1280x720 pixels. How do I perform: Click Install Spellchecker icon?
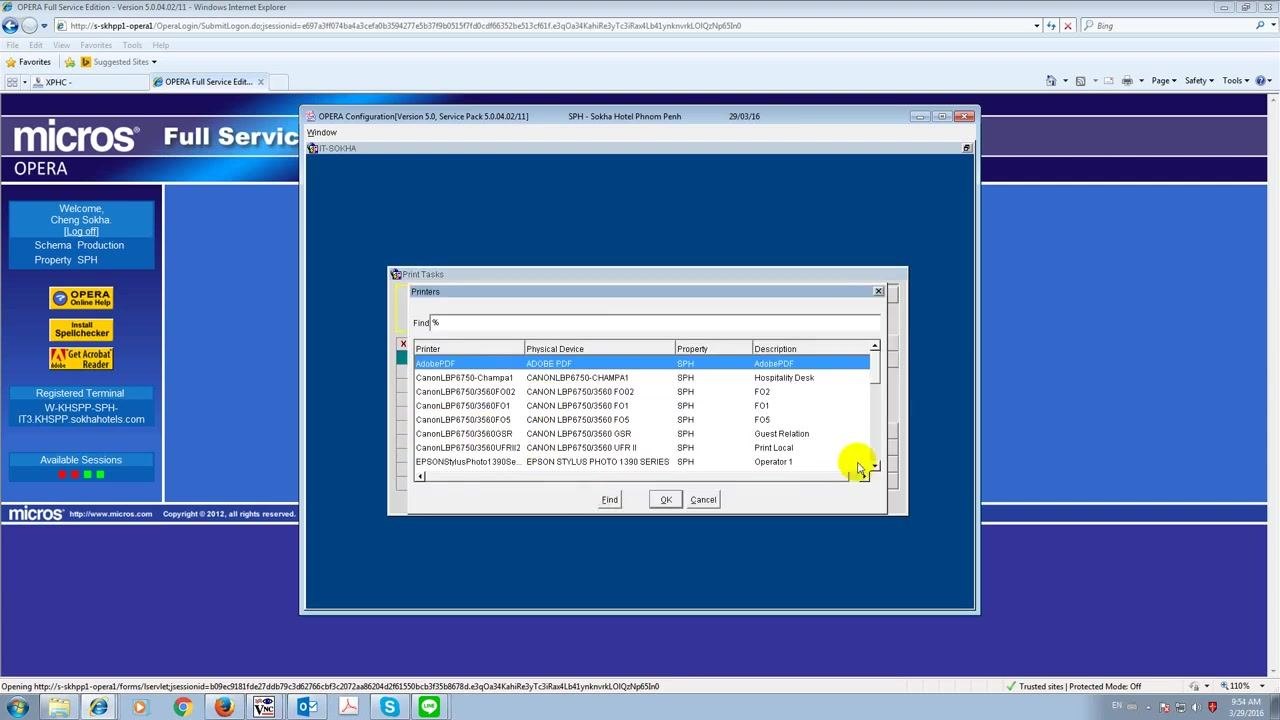point(81,329)
